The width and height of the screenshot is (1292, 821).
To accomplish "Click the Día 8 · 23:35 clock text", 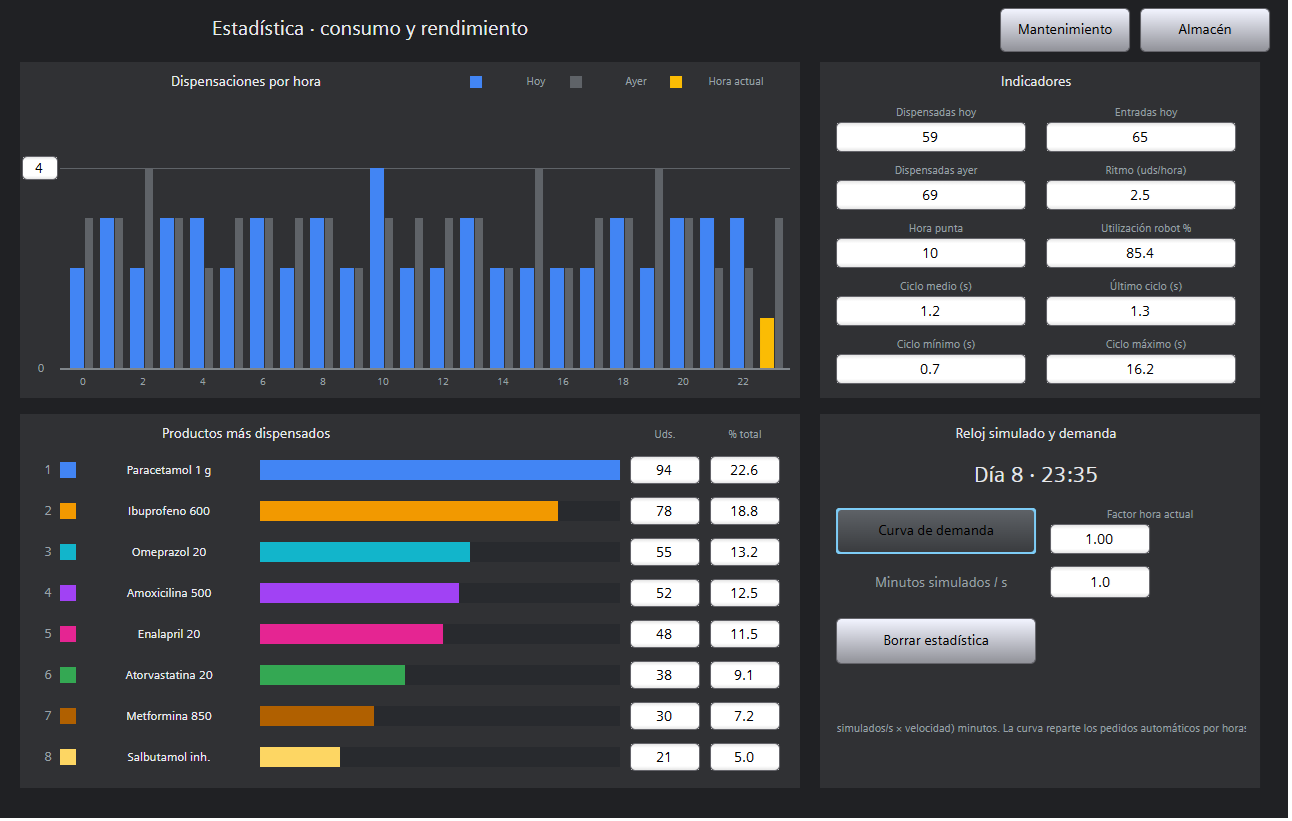I will [x=1036, y=475].
